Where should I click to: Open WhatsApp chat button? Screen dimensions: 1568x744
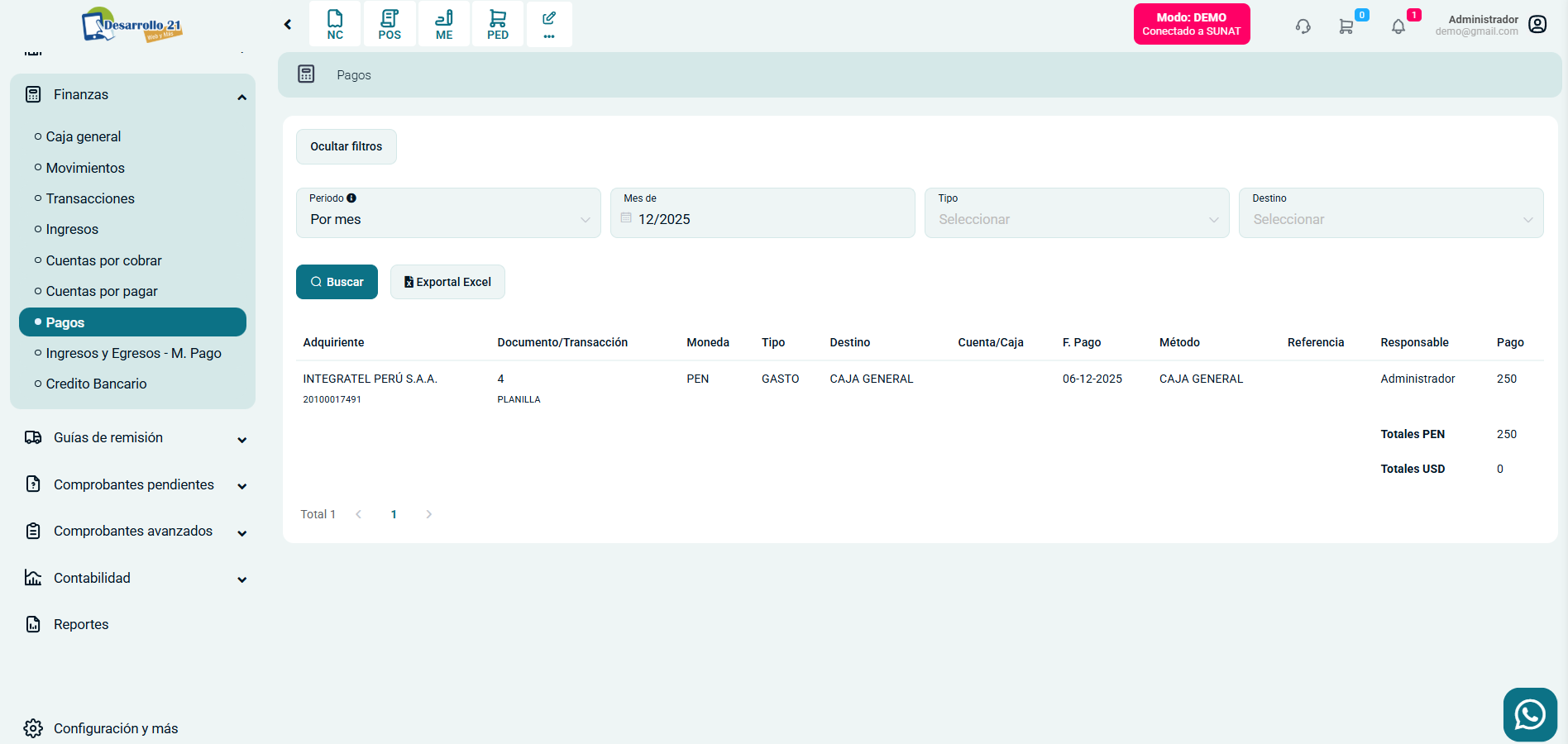(1529, 714)
